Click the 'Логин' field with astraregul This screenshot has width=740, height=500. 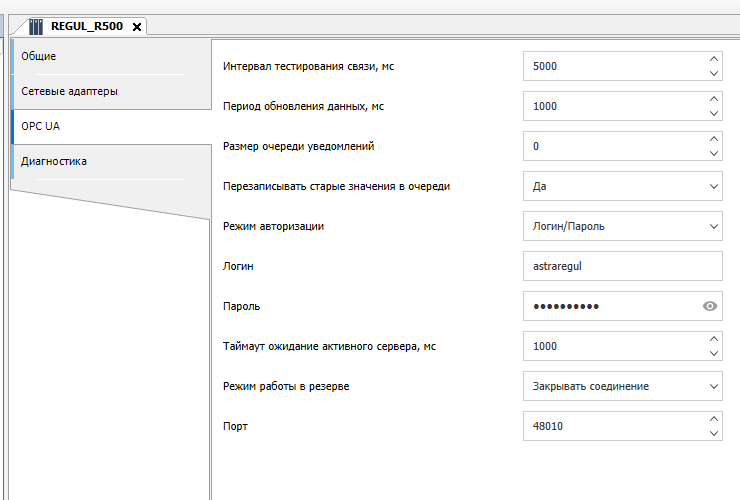620,266
